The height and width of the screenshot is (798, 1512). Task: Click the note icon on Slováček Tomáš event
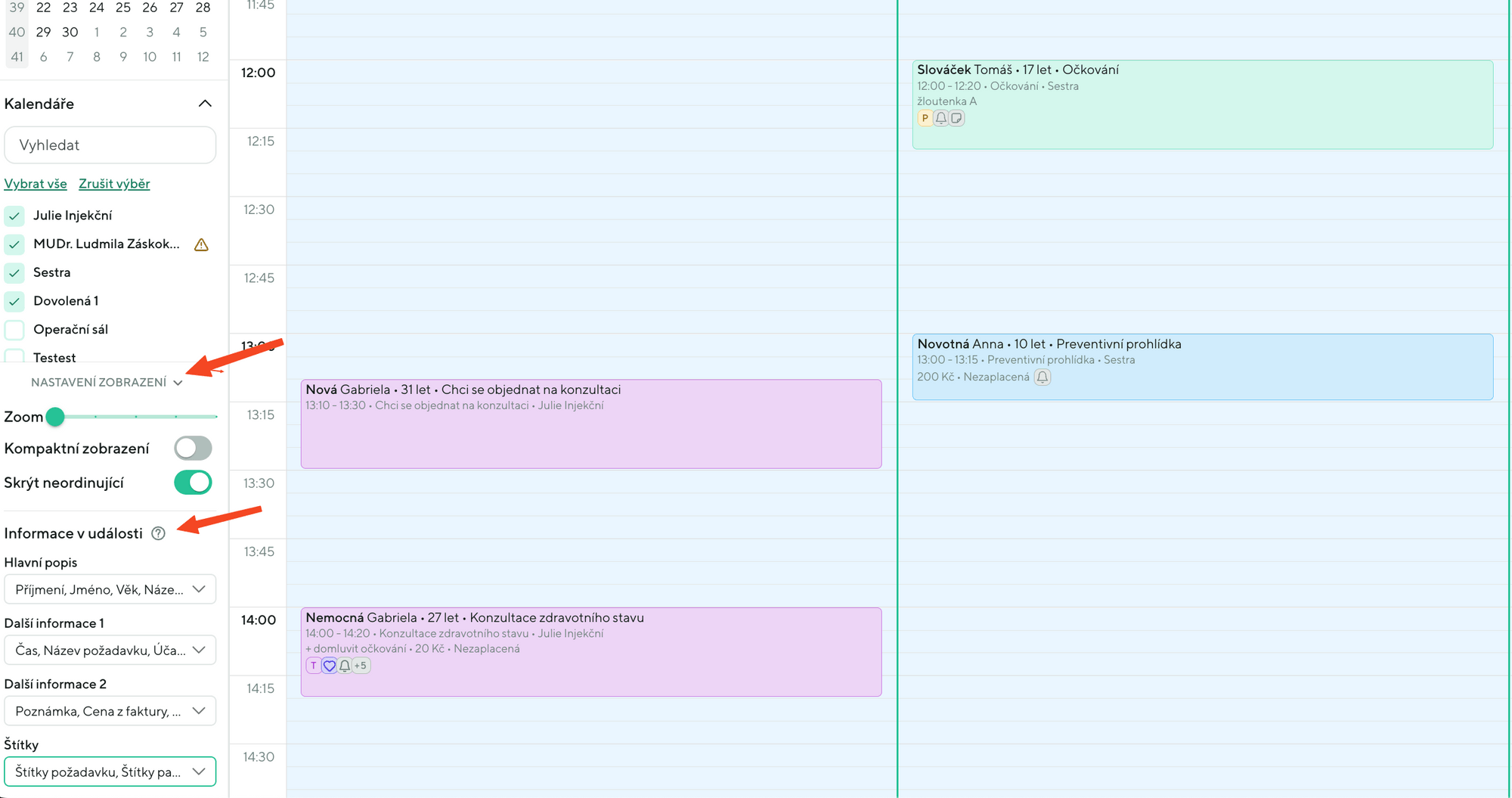(957, 118)
